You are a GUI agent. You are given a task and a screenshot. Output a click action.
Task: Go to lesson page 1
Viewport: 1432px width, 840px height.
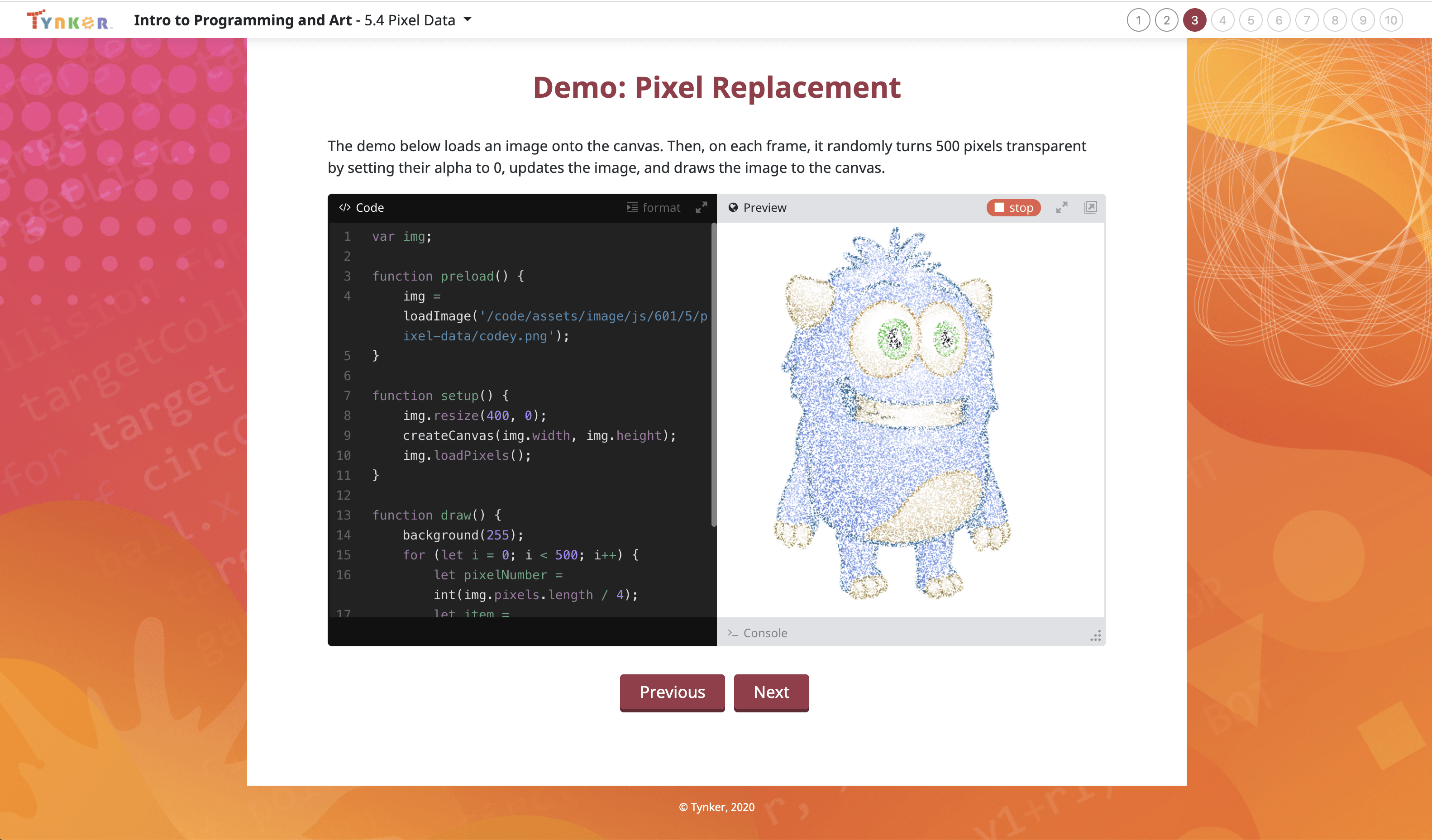[1138, 20]
